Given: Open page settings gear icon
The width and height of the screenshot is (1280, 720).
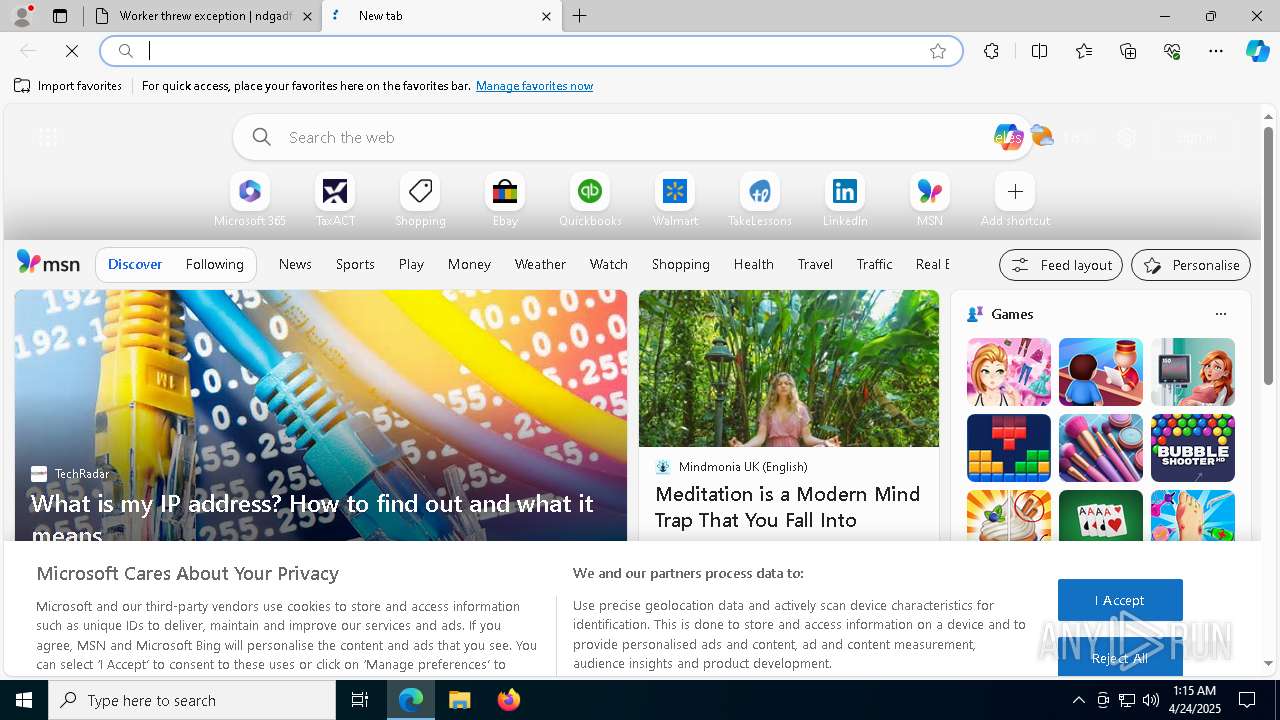Looking at the screenshot, I should point(1127,137).
